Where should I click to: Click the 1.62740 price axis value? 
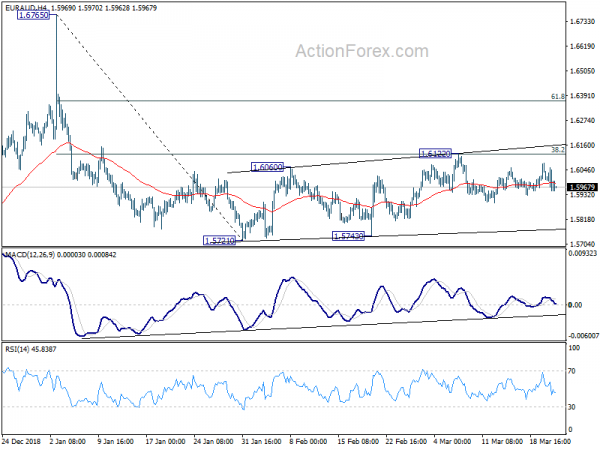click(x=582, y=121)
